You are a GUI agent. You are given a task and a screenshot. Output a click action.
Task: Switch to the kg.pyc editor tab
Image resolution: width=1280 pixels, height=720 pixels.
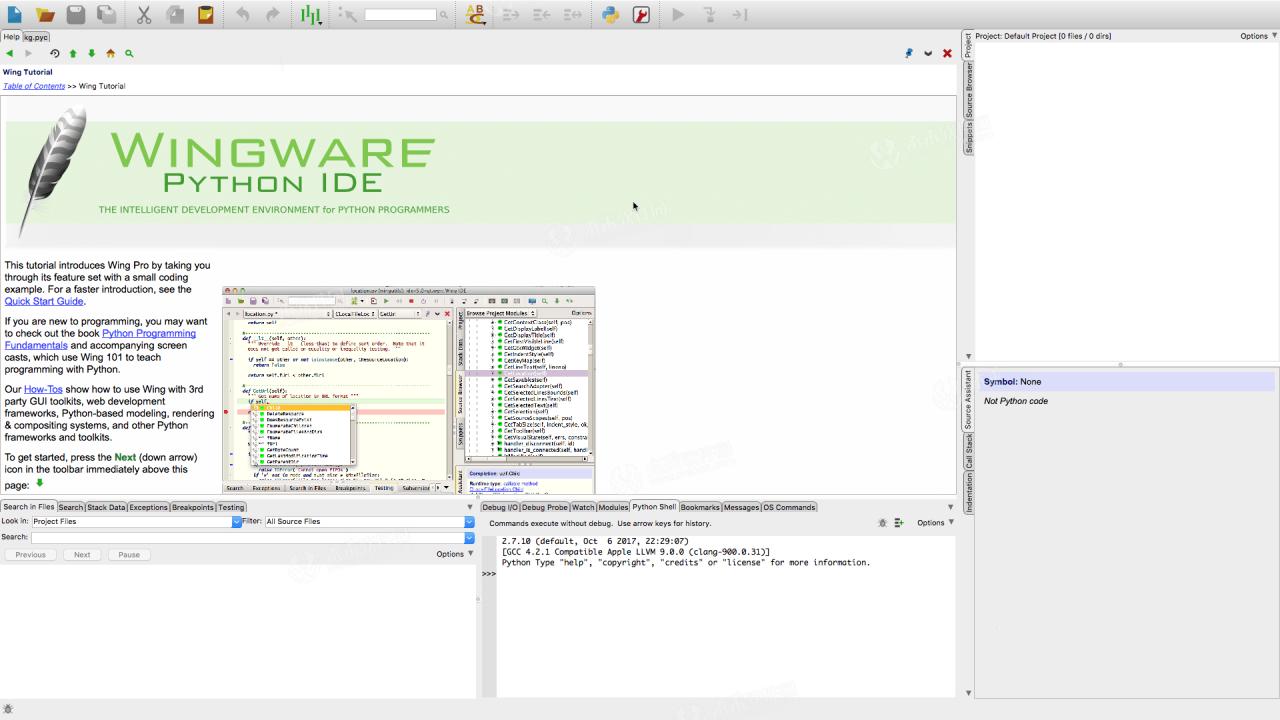click(36, 37)
